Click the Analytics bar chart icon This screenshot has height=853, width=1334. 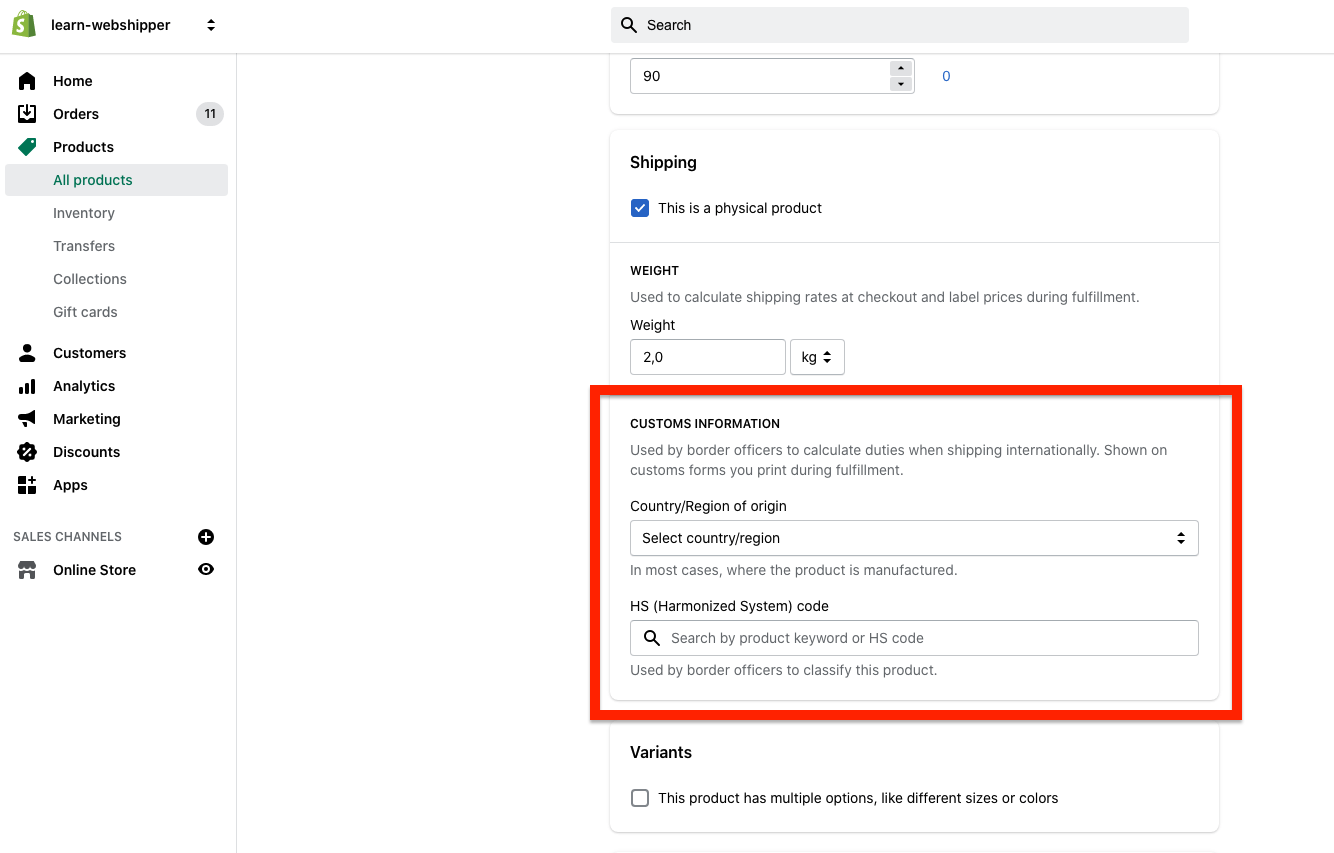[x=27, y=386]
